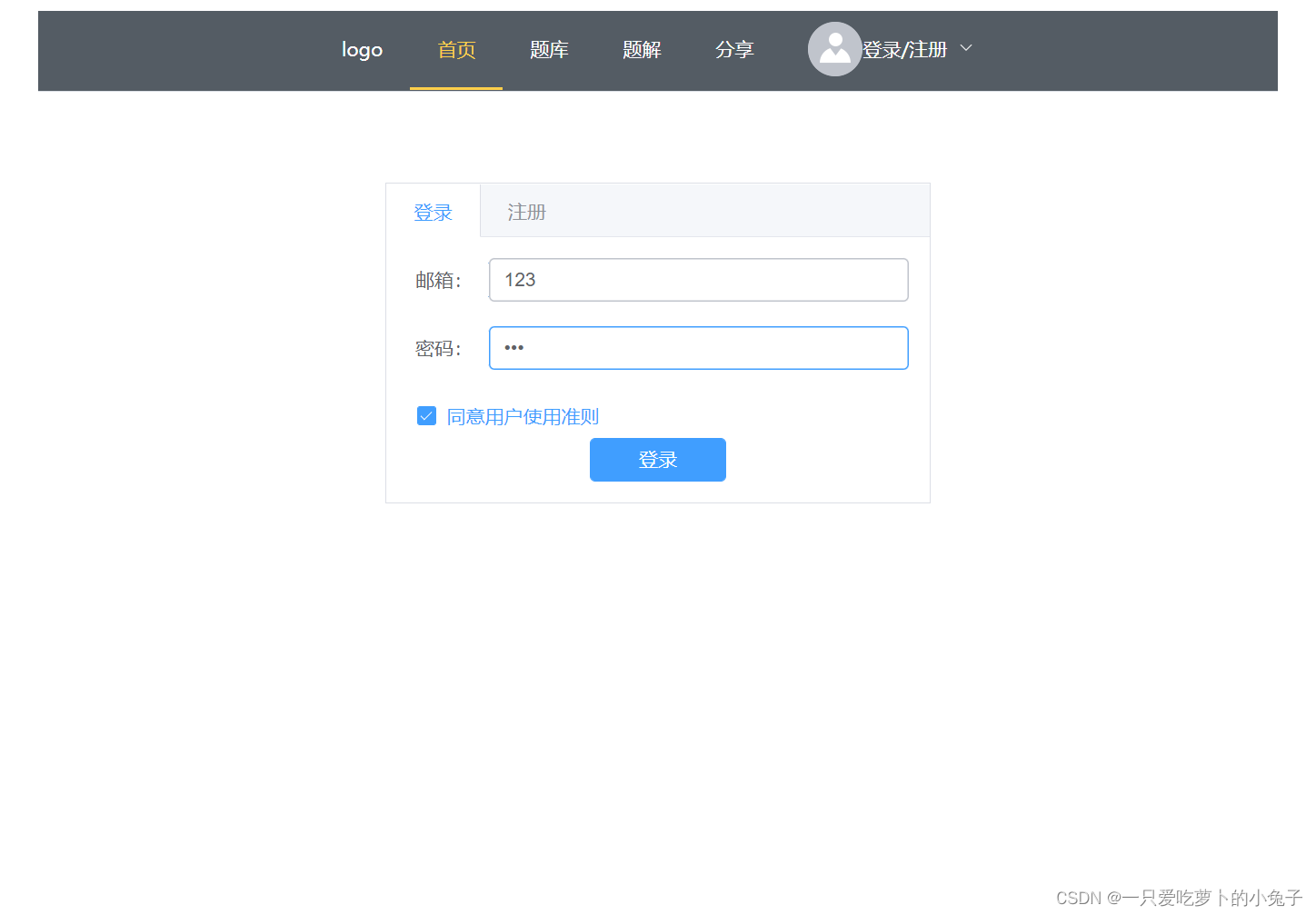Click 登录/注册 text in the navbar
The width and height of the screenshot is (1316, 915).
click(906, 49)
